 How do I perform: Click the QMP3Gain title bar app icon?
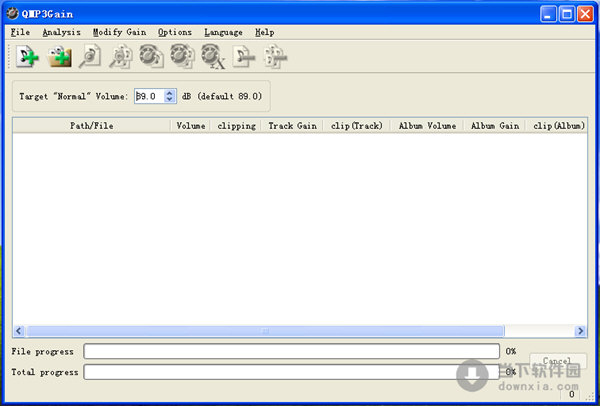pos(12,14)
